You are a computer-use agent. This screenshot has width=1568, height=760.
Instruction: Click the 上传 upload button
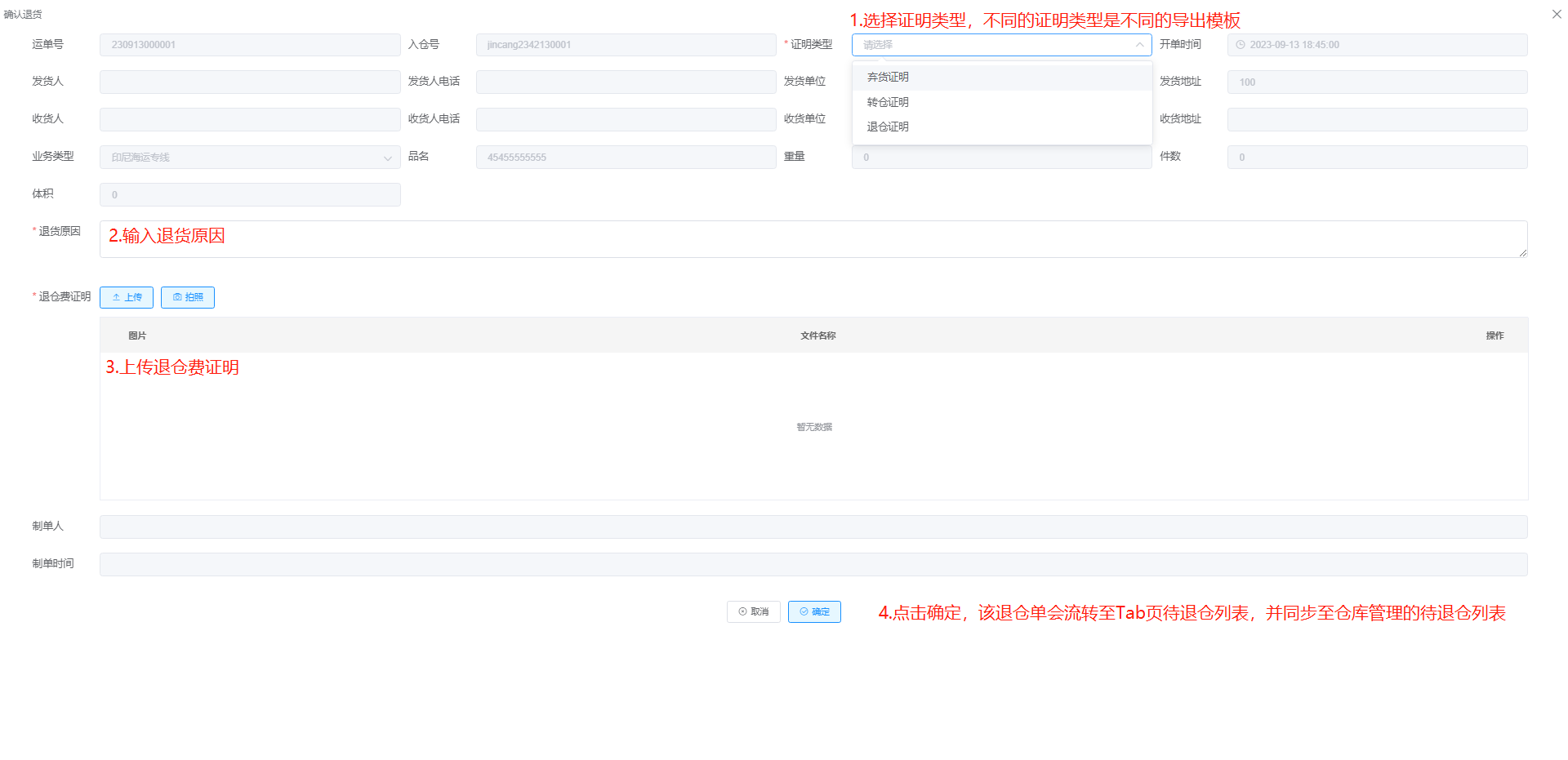127,297
